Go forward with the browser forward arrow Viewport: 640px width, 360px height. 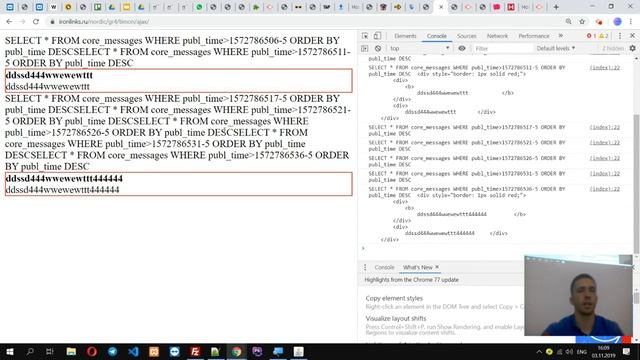point(22,22)
